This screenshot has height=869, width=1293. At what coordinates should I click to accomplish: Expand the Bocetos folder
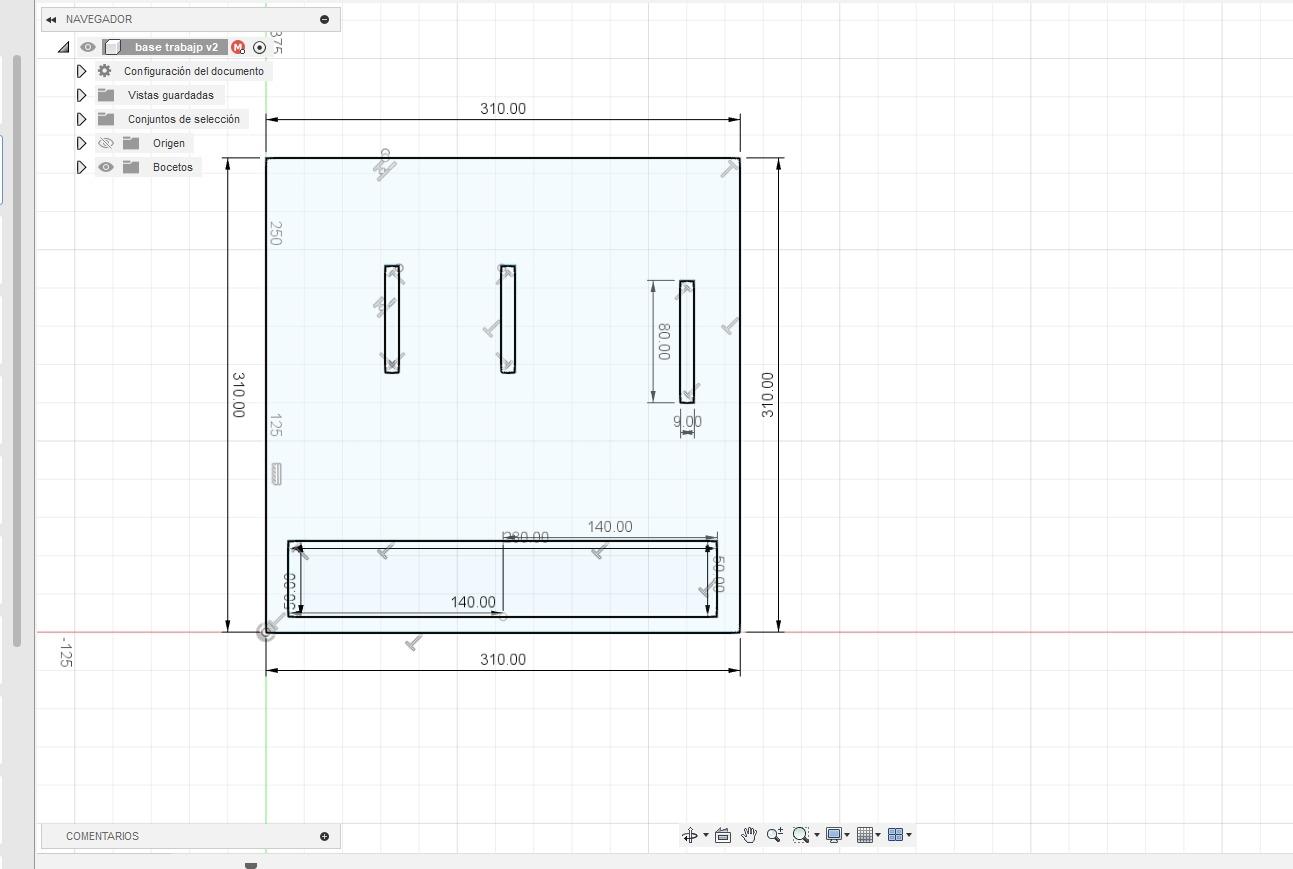pos(82,167)
